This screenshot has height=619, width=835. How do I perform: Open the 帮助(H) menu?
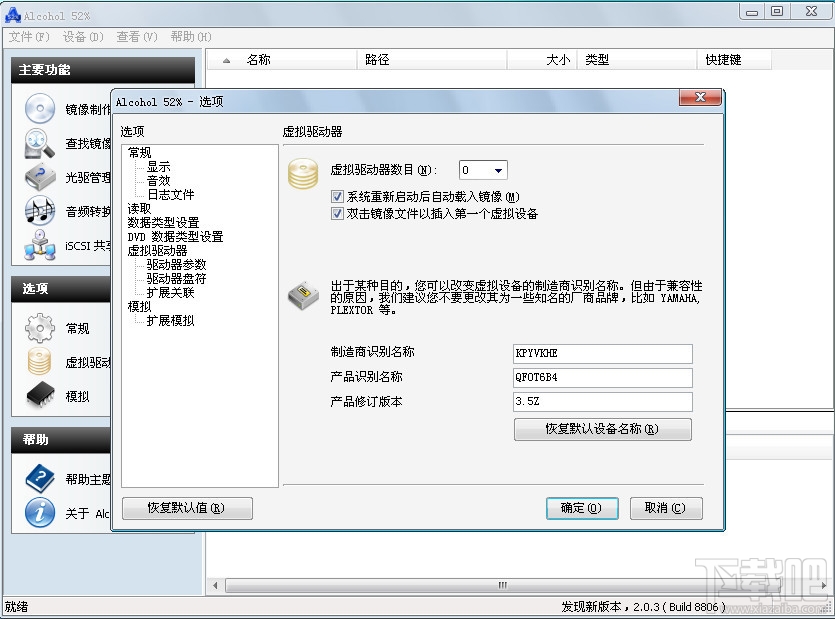point(191,36)
